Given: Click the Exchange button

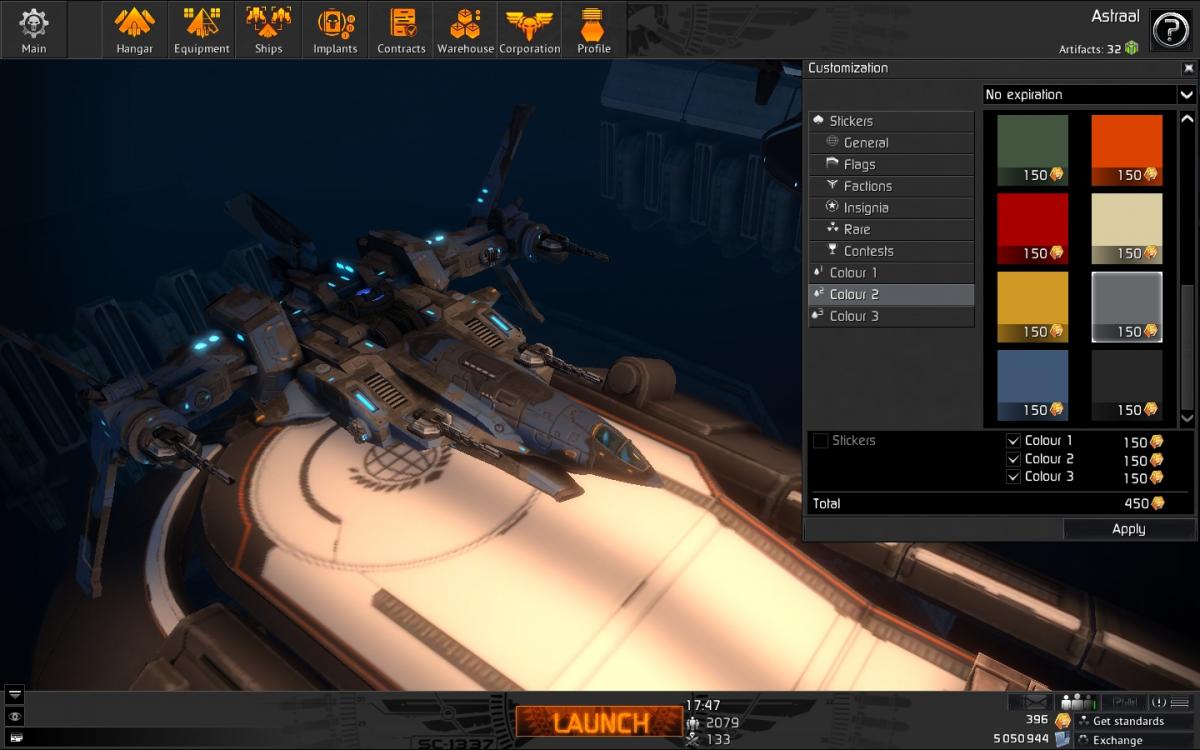Looking at the screenshot, I should pyautogui.click(x=1134, y=740).
